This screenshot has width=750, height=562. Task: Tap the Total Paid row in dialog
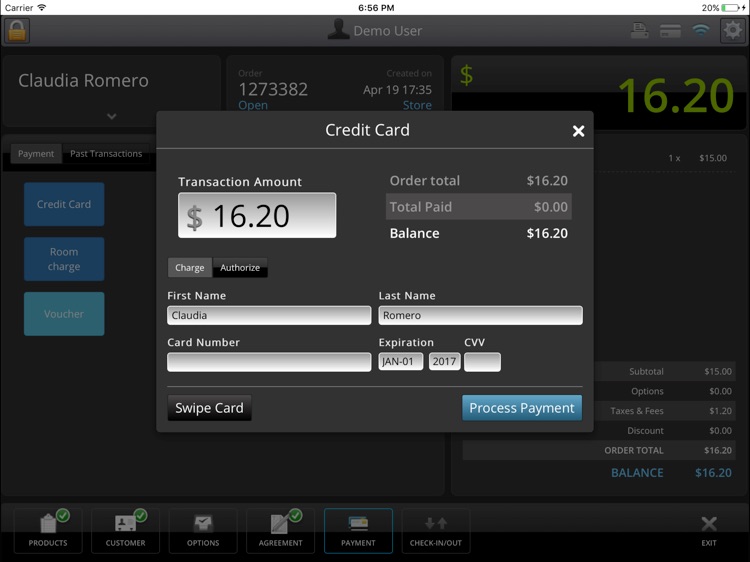coord(479,207)
